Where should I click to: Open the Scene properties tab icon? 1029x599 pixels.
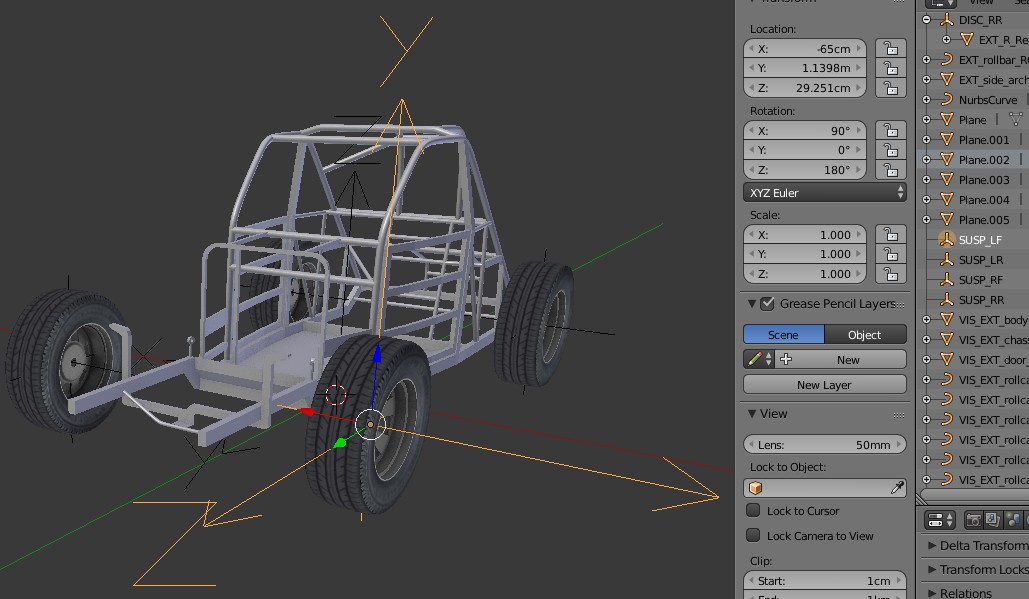(x=1013, y=520)
